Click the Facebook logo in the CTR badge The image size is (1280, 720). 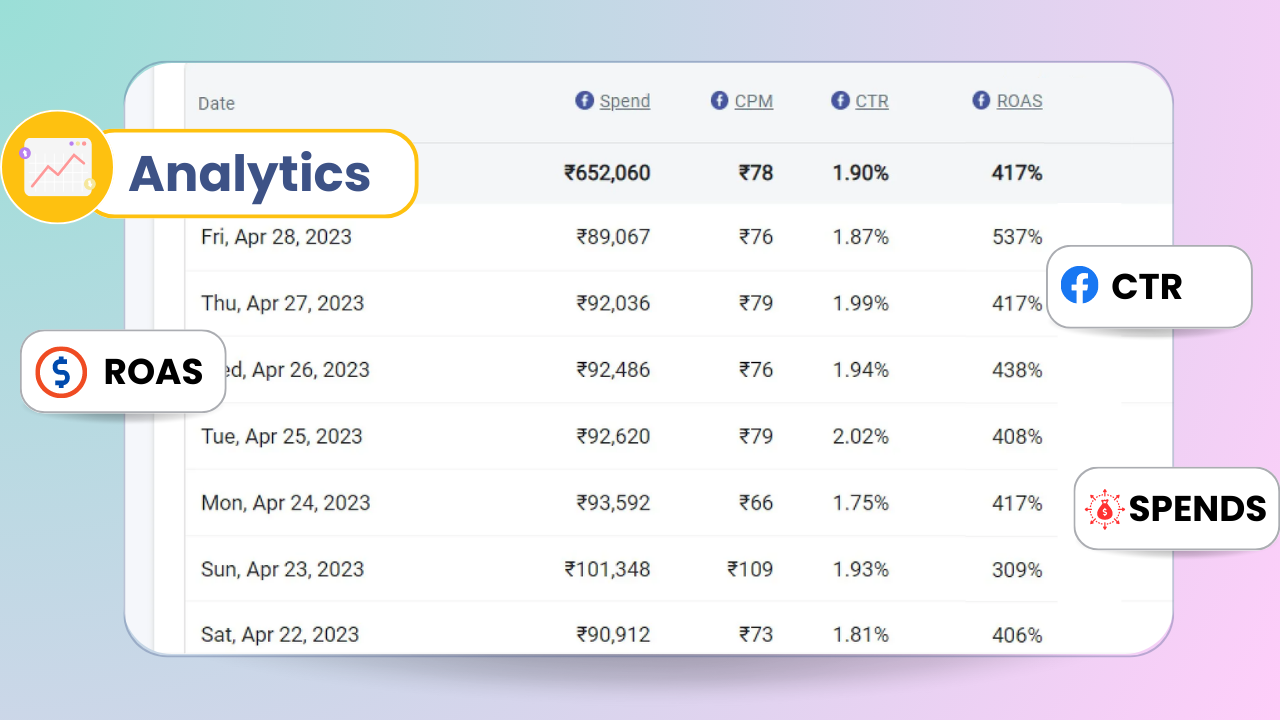tap(1081, 286)
